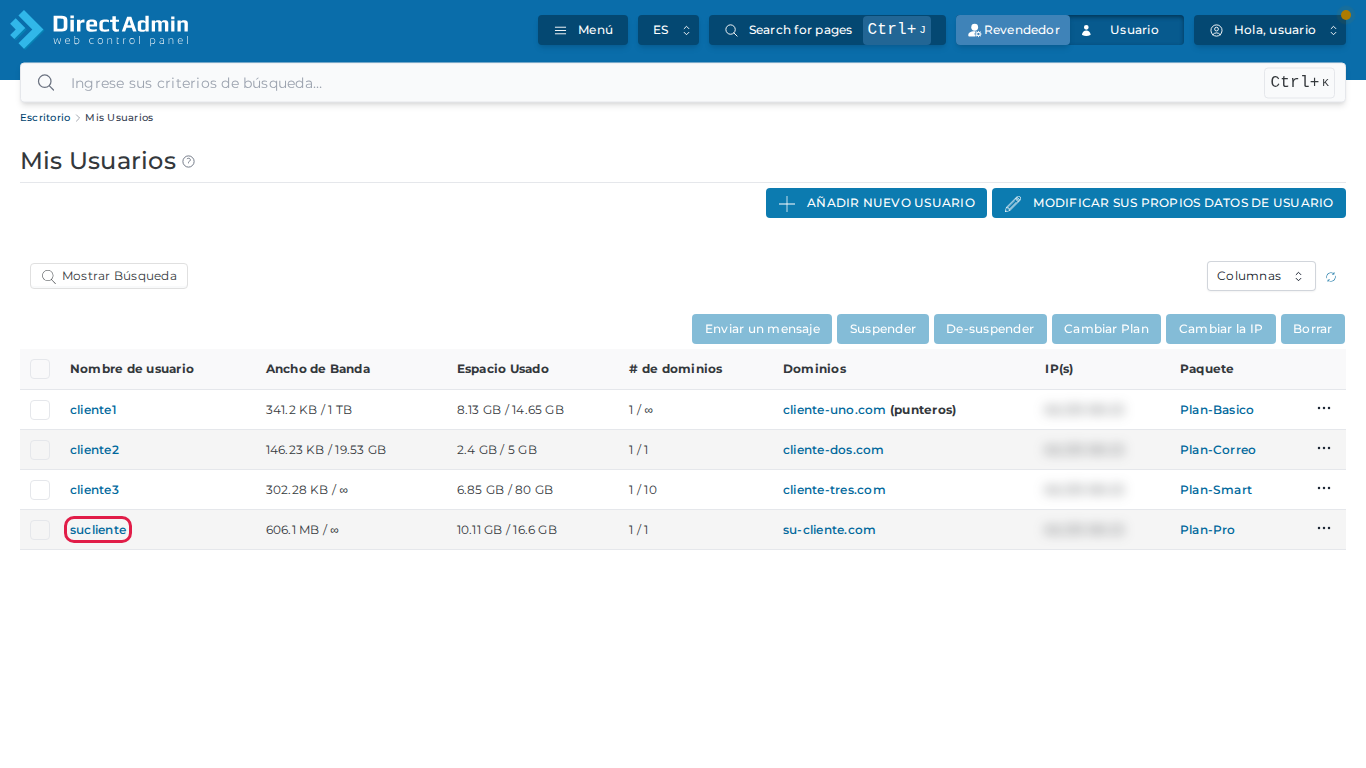Open the row actions menu for cliente2
The height and width of the screenshot is (768, 1366).
click(1324, 449)
